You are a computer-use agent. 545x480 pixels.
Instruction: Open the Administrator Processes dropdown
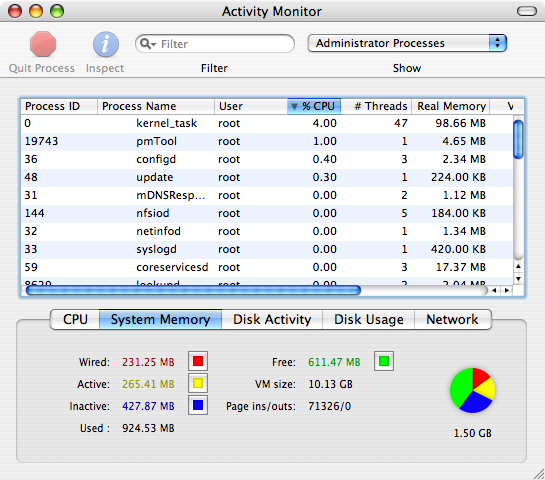(x=407, y=43)
